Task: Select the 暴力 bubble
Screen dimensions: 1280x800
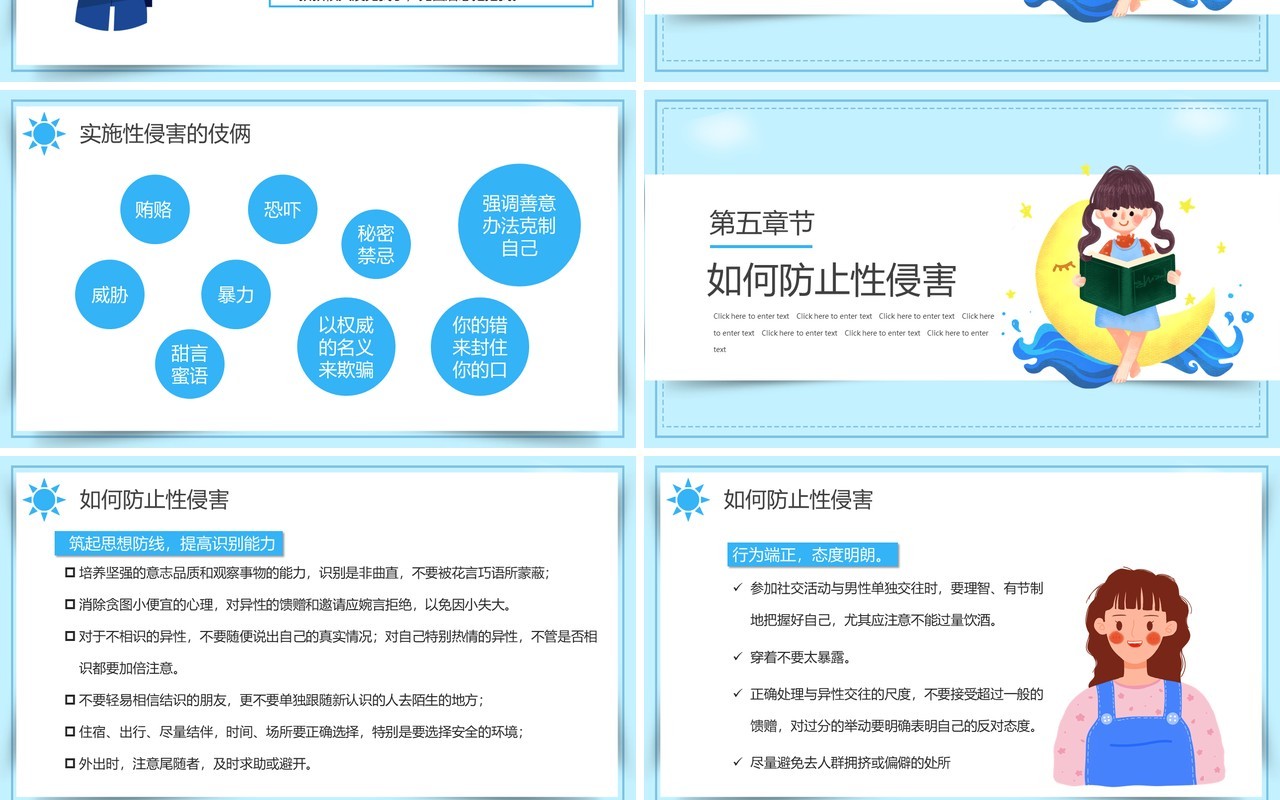Action: pyautogui.click(x=236, y=295)
